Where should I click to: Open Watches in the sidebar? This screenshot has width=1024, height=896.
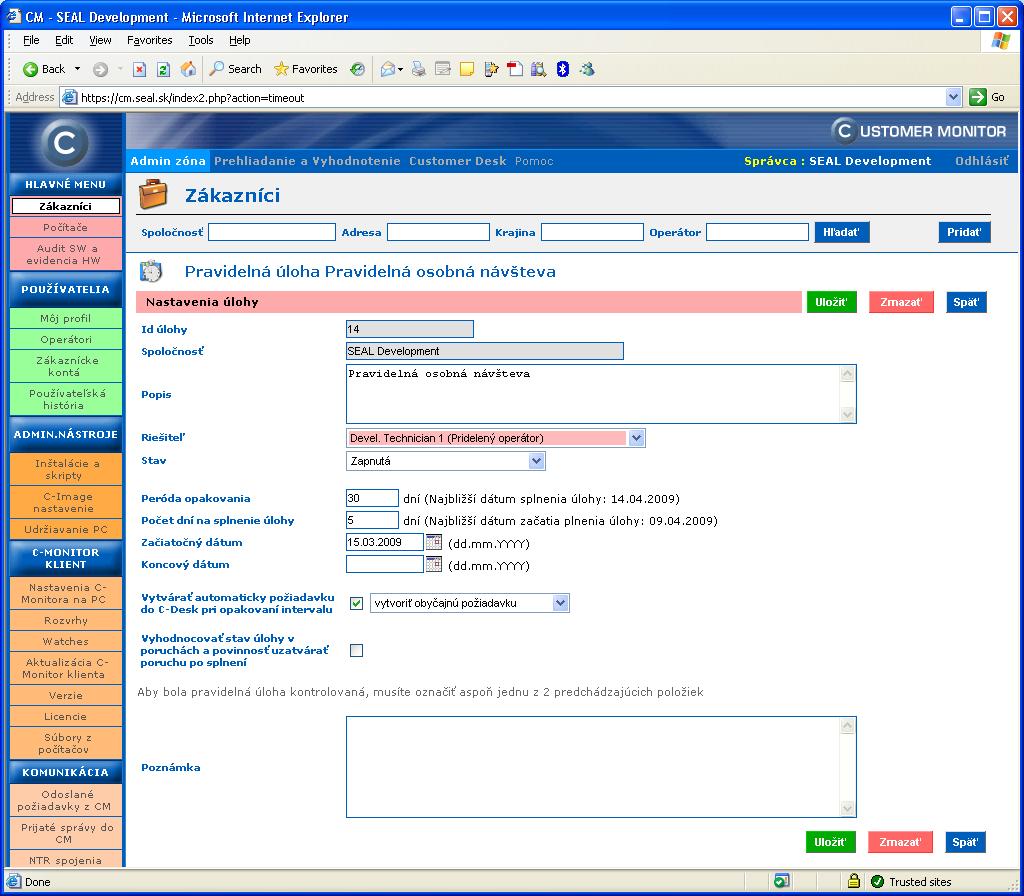(x=65, y=641)
